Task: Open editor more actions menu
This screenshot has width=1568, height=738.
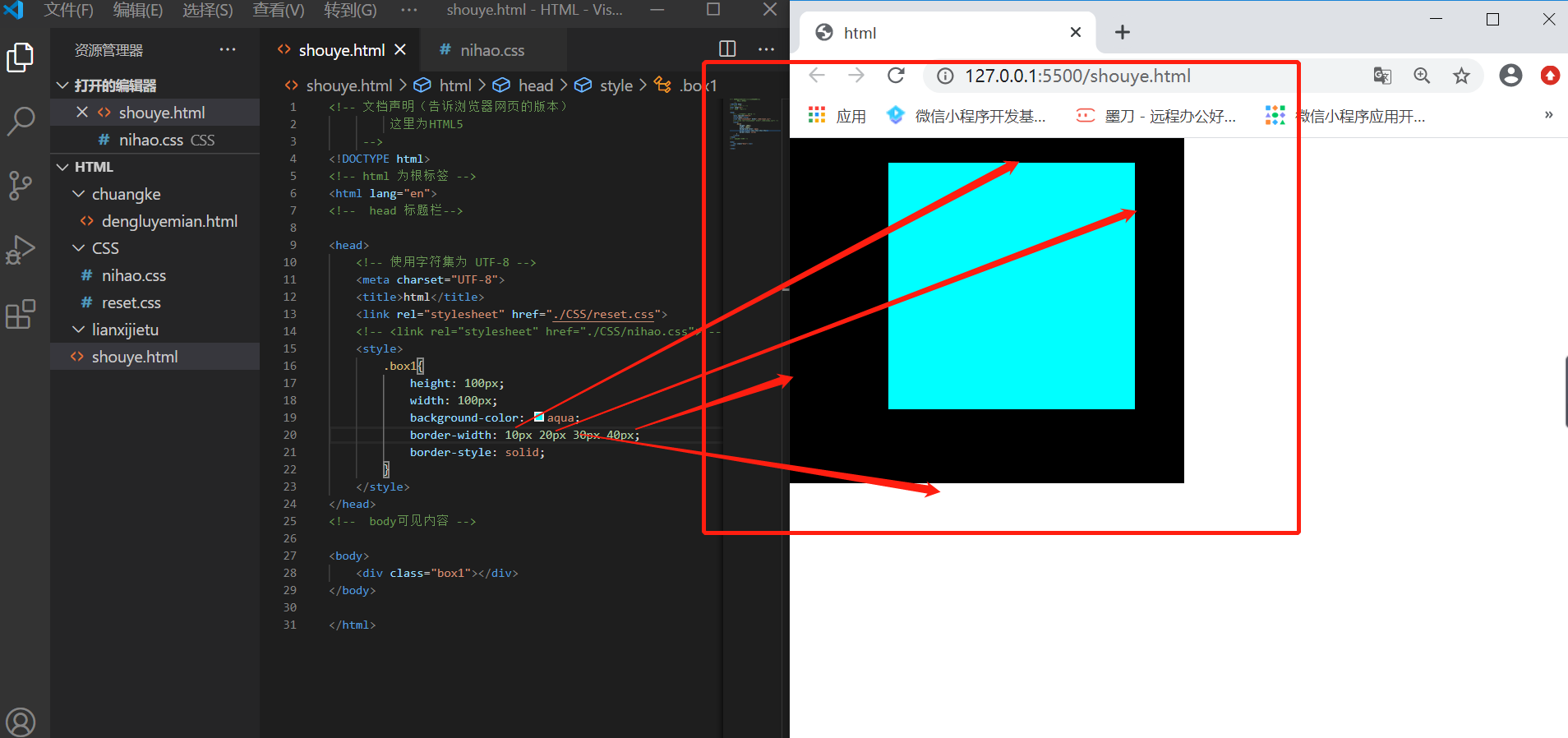Action: coord(766,49)
